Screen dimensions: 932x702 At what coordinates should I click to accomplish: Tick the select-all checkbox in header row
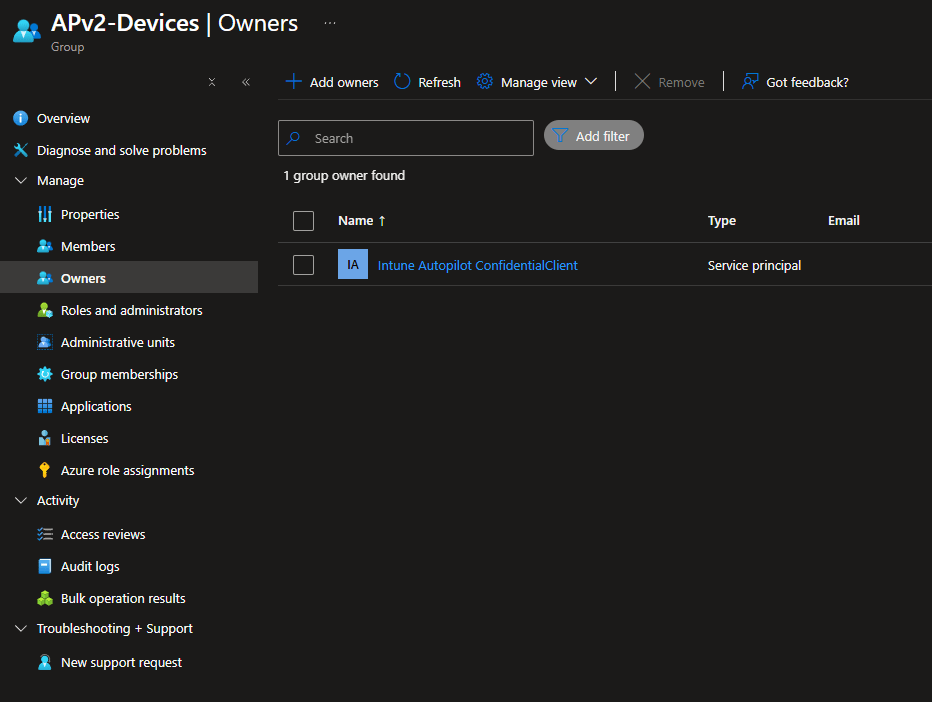pos(304,221)
